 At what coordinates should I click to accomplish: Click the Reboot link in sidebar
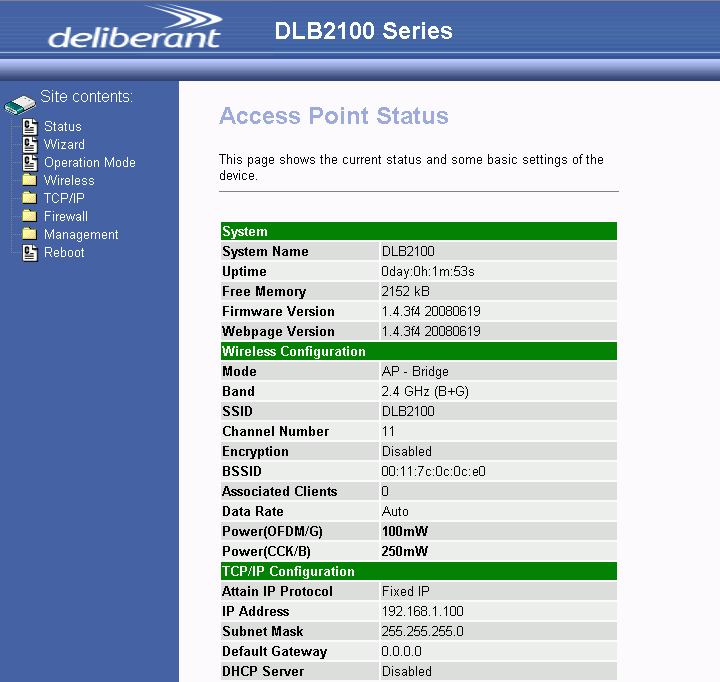pos(64,253)
